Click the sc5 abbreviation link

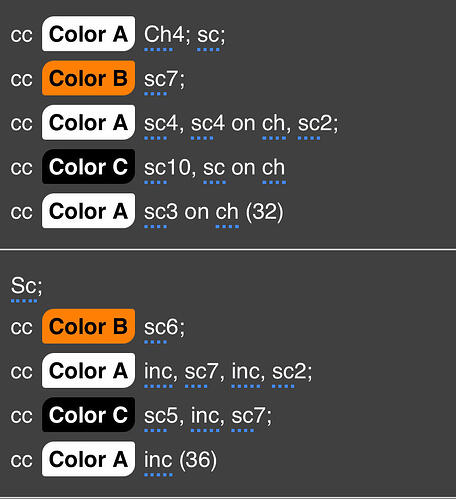coord(156,416)
